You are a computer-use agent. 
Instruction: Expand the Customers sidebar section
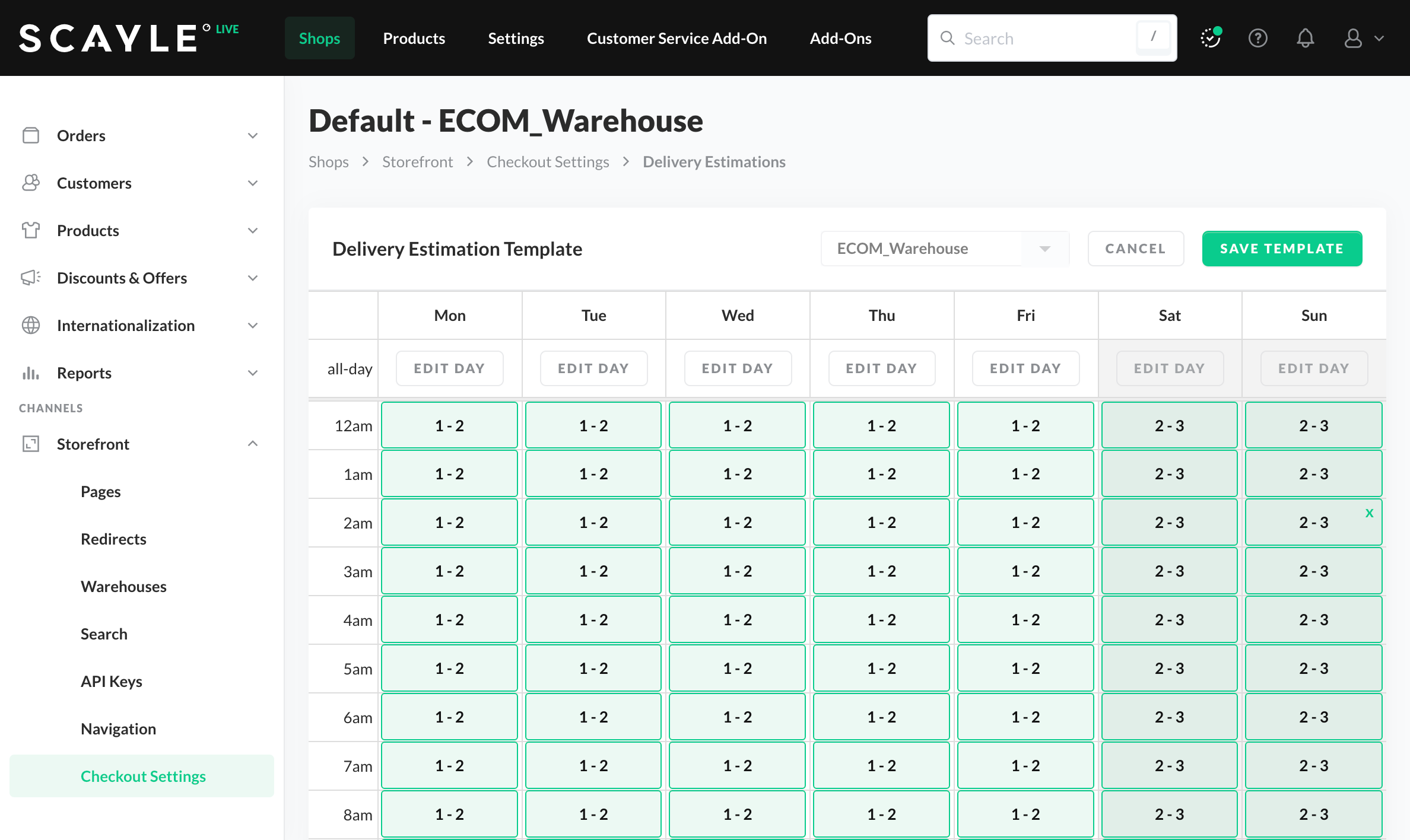click(253, 183)
